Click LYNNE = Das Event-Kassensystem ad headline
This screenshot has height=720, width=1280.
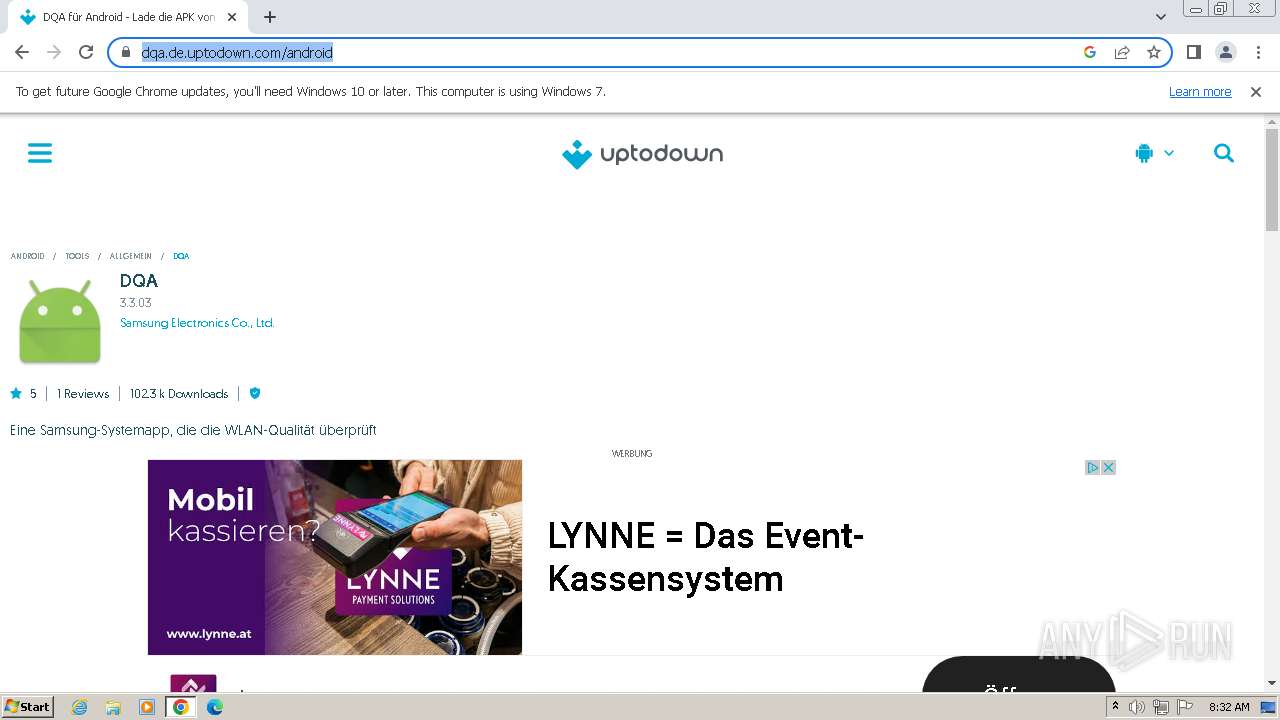706,557
